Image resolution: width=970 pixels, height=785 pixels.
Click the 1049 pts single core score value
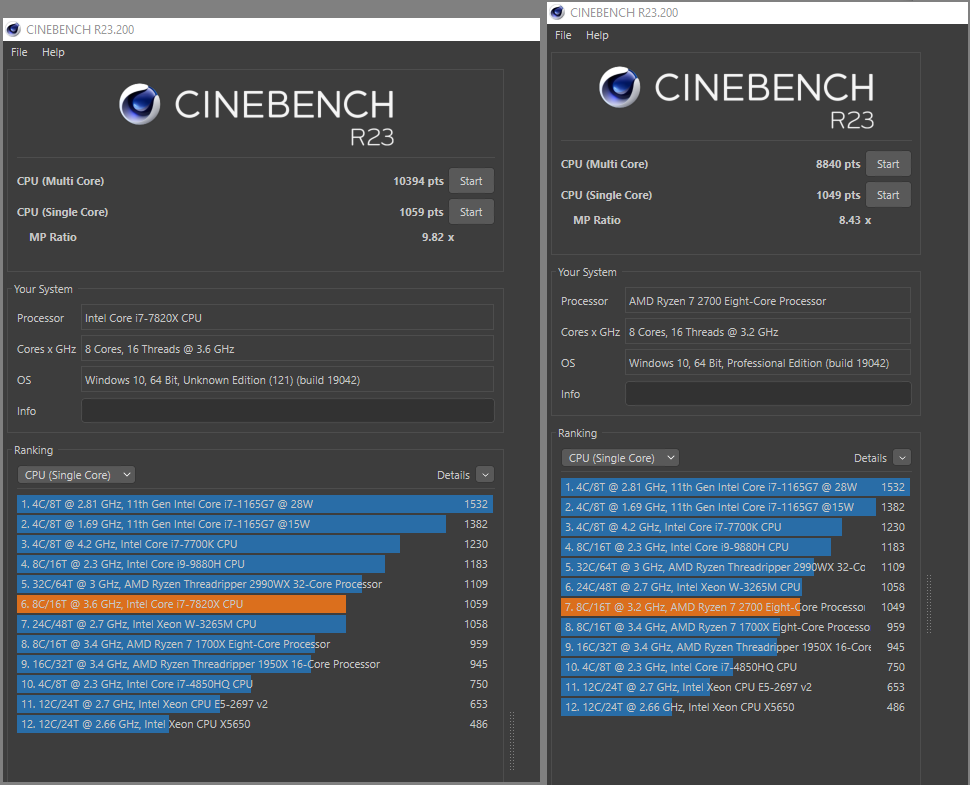click(838, 195)
